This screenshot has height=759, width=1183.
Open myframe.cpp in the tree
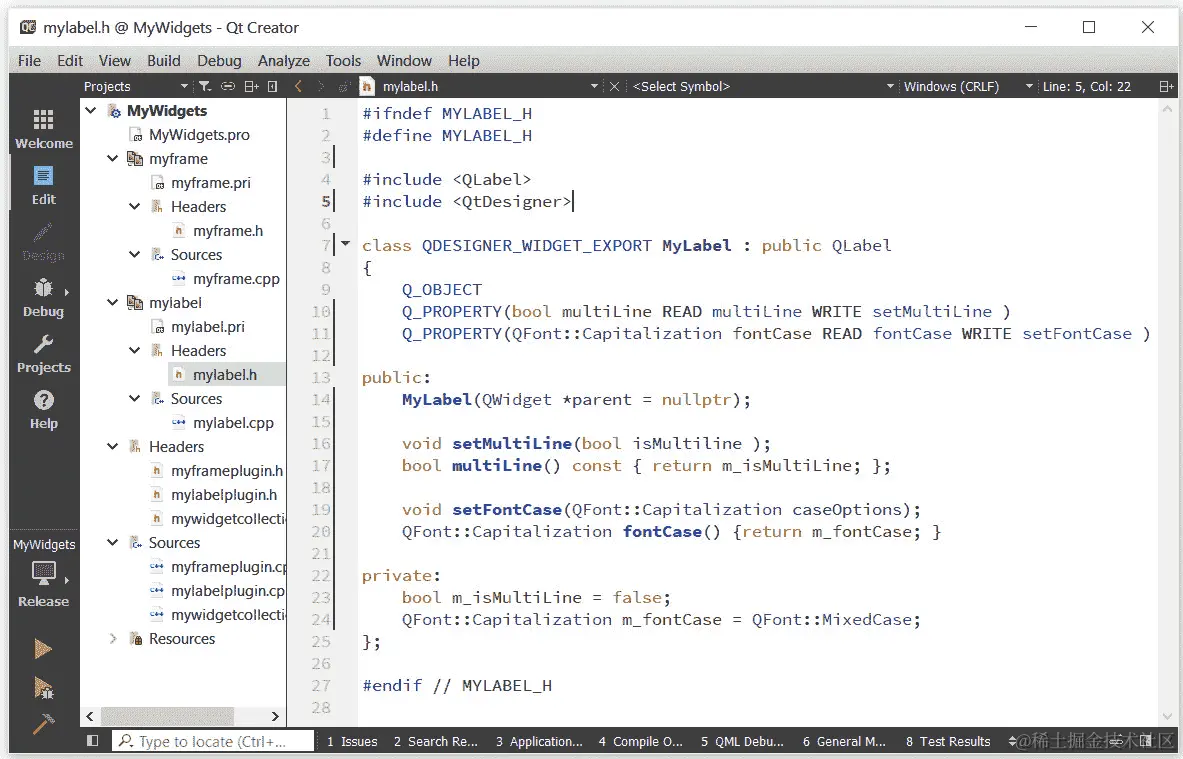pos(235,278)
